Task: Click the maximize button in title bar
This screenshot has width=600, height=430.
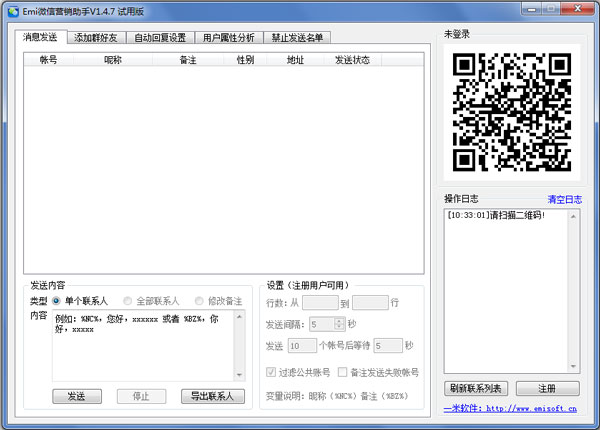Action: (x=551, y=9)
